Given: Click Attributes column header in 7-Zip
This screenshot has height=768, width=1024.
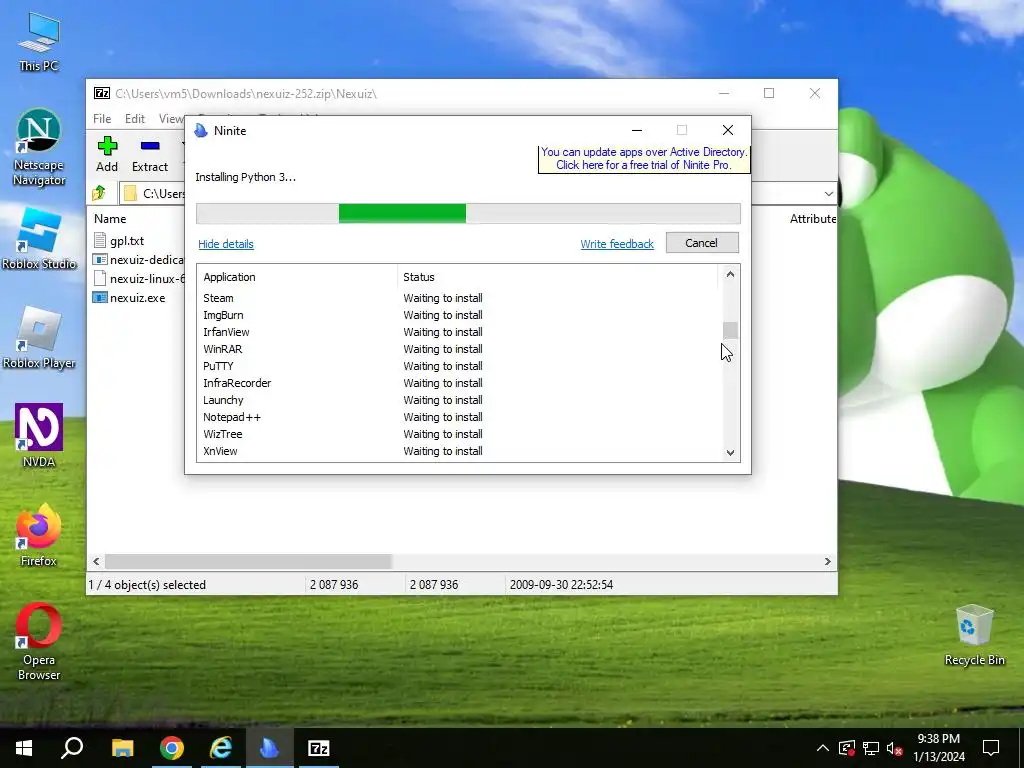Looking at the screenshot, I should [812, 219].
